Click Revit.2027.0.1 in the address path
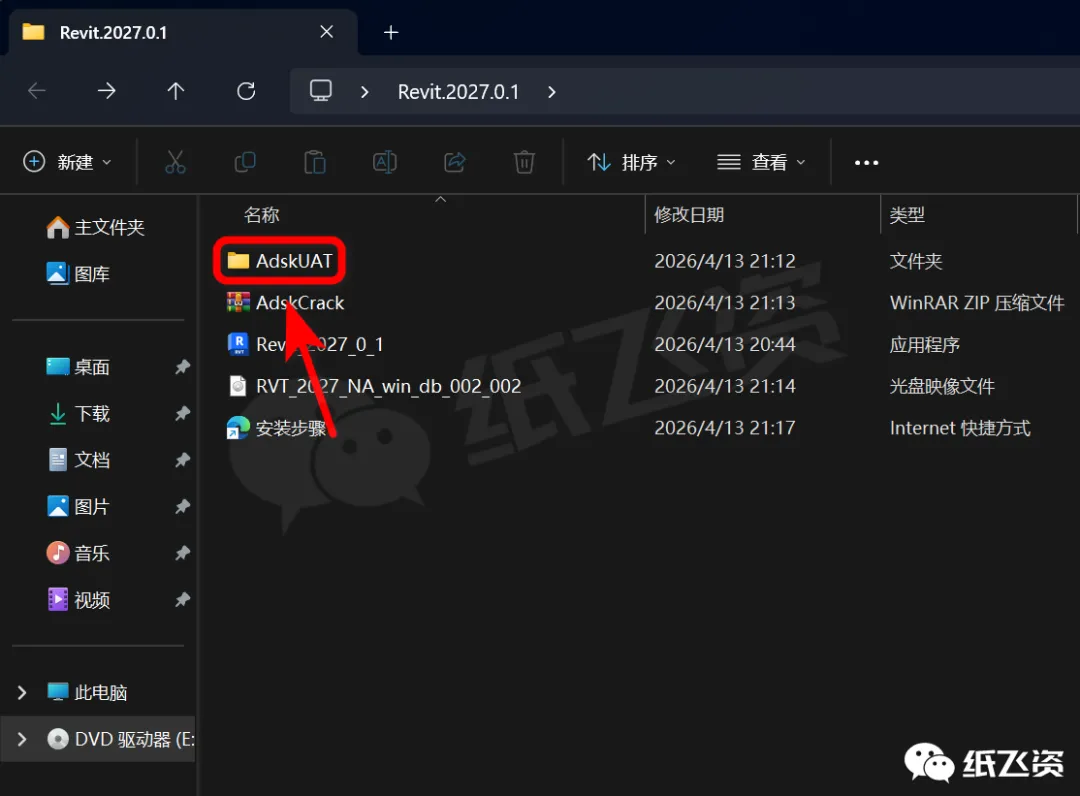This screenshot has width=1080, height=796. 458,92
